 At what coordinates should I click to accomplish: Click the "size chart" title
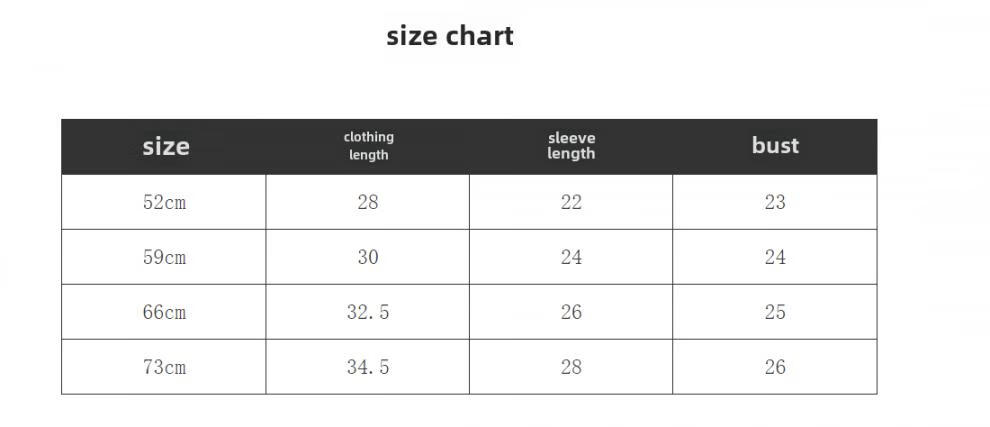point(450,36)
